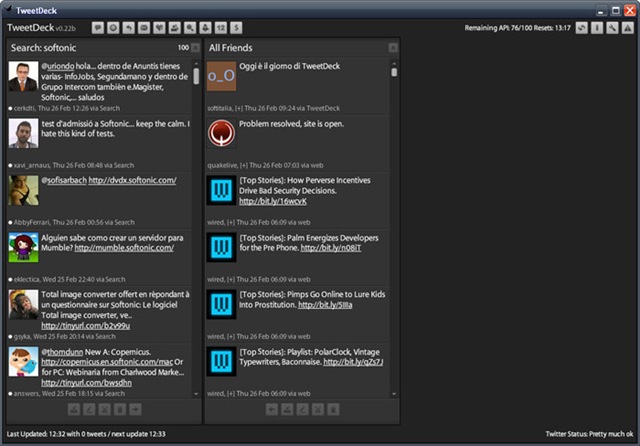
Task: Open the tinyurl.com/b2v99u link
Action: pyautogui.click(x=86, y=326)
